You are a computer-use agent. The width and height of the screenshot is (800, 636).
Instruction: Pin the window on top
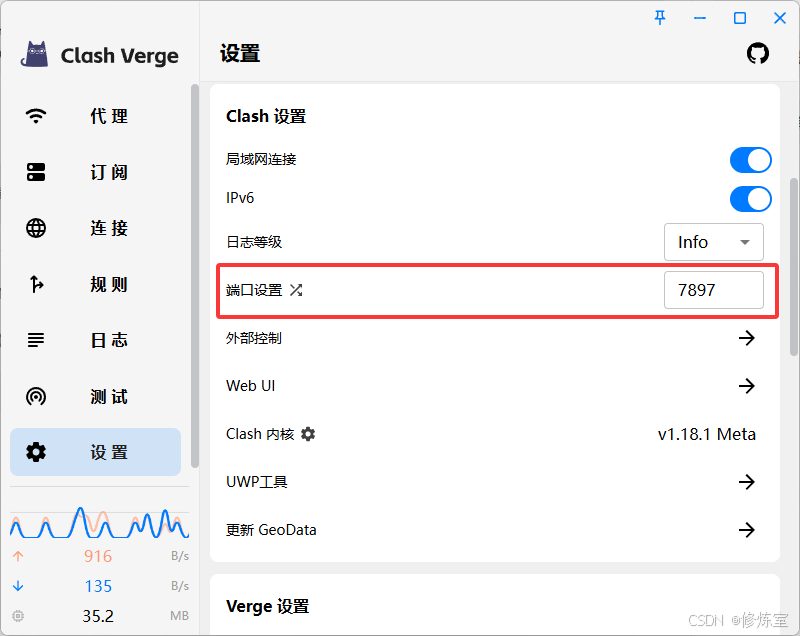pyautogui.click(x=660, y=18)
